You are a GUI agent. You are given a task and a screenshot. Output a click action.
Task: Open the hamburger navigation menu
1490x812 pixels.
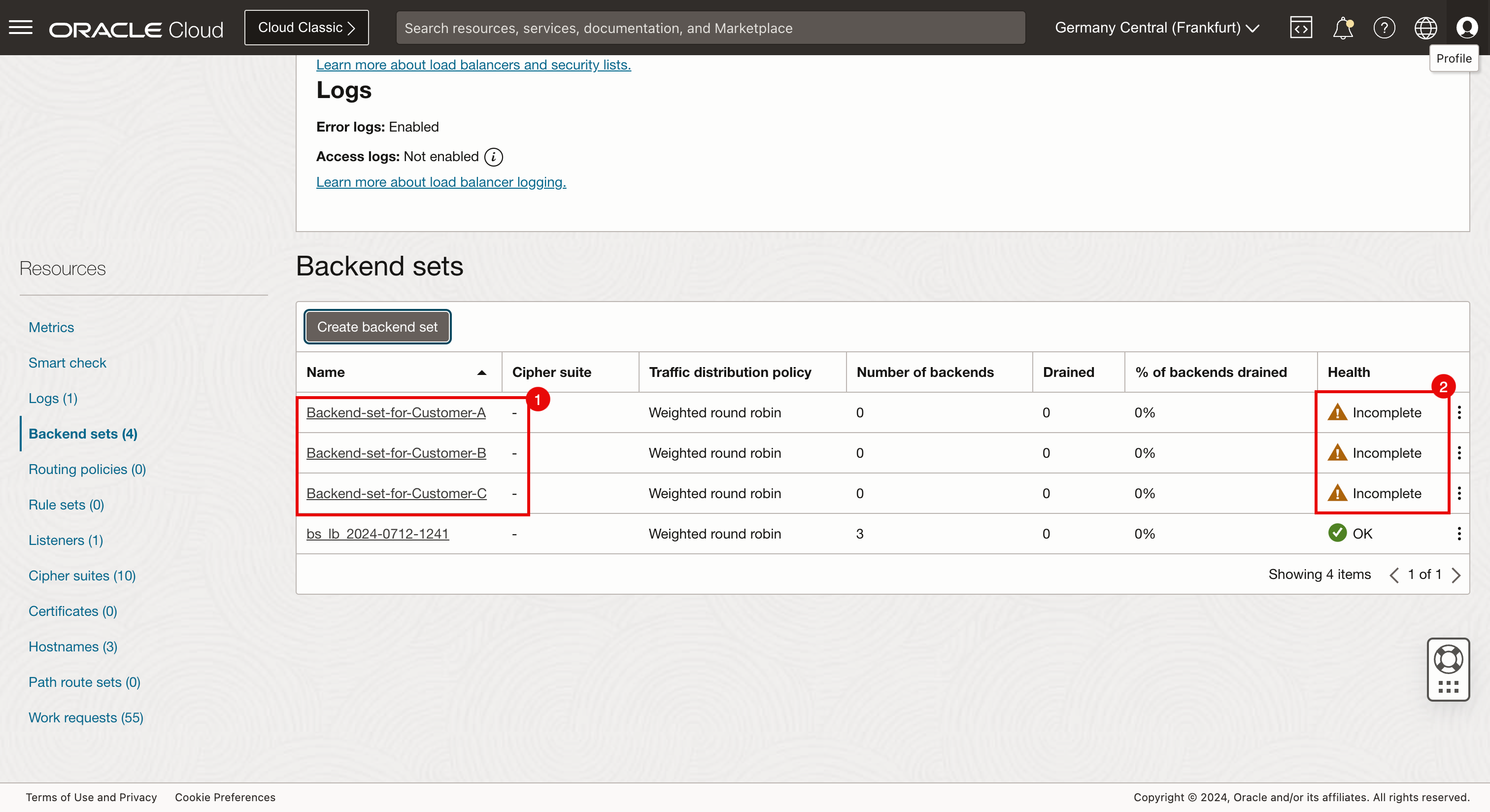[x=21, y=27]
